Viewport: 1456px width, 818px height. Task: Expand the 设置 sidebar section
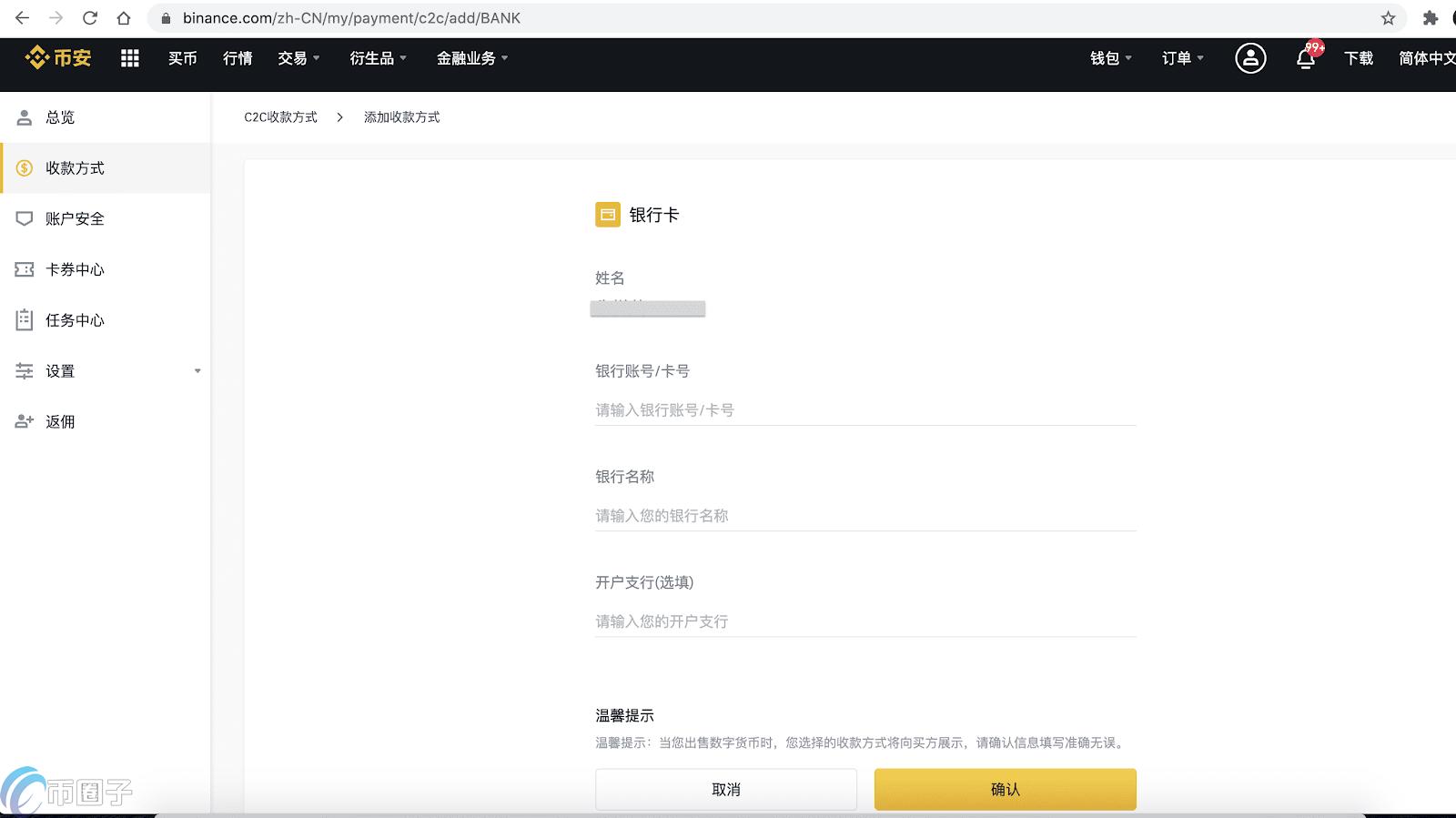point(106,371)
